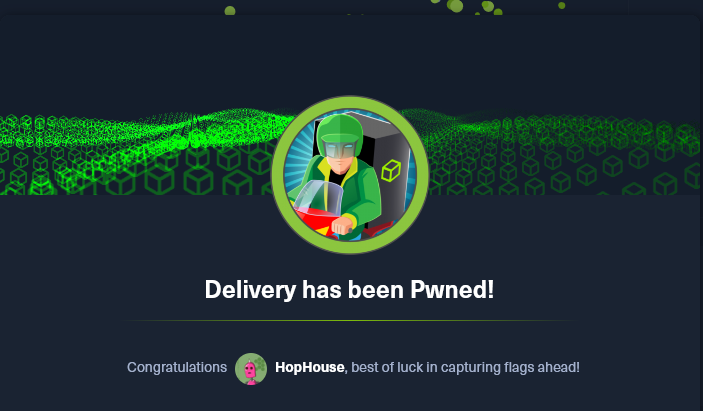Click the green divider line under heading

350,320
